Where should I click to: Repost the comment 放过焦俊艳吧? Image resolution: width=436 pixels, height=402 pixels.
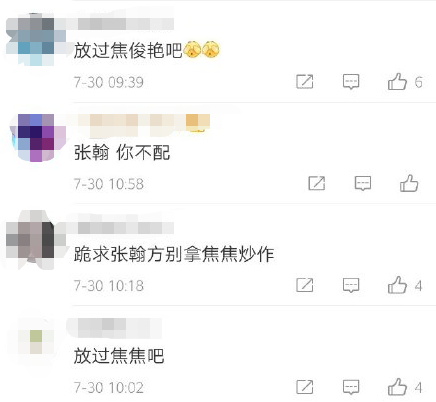coord(305,82)
